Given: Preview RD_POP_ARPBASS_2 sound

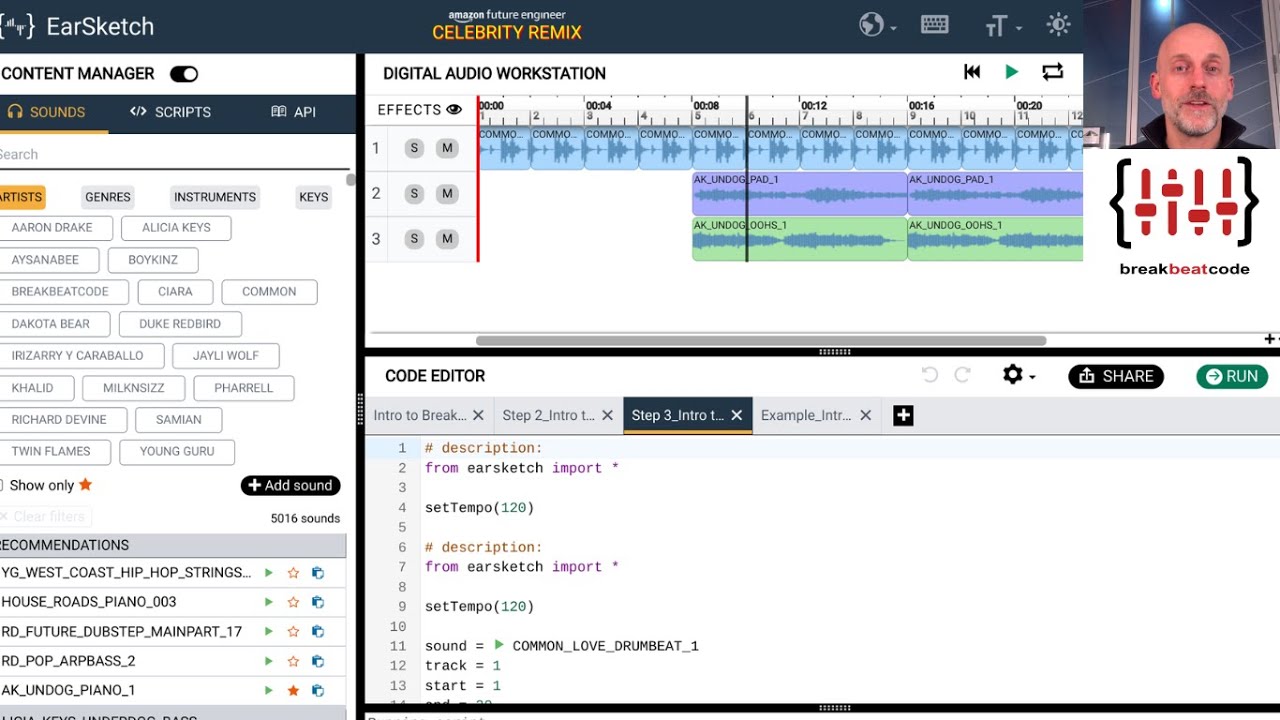Looking at the screenshot, I should [268, 661].
